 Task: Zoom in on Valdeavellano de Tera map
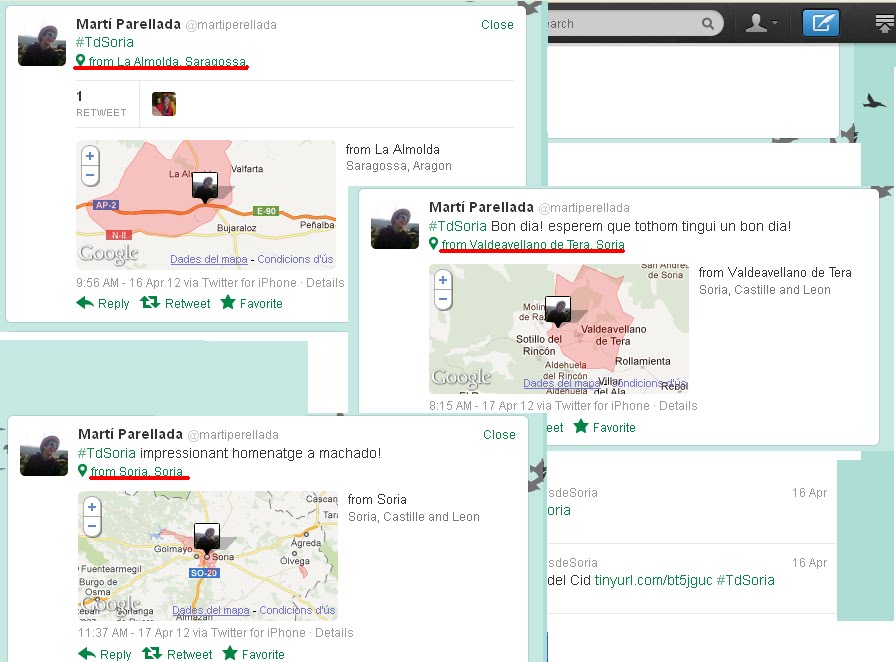click(x=443, y=280)
